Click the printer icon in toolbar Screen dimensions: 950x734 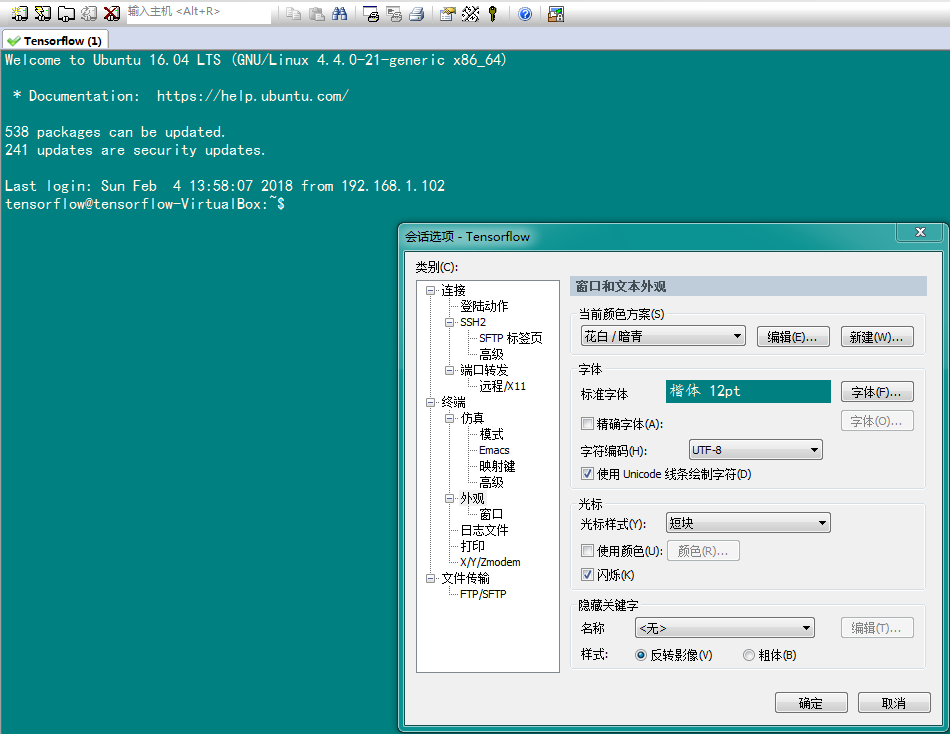(416, 14)
